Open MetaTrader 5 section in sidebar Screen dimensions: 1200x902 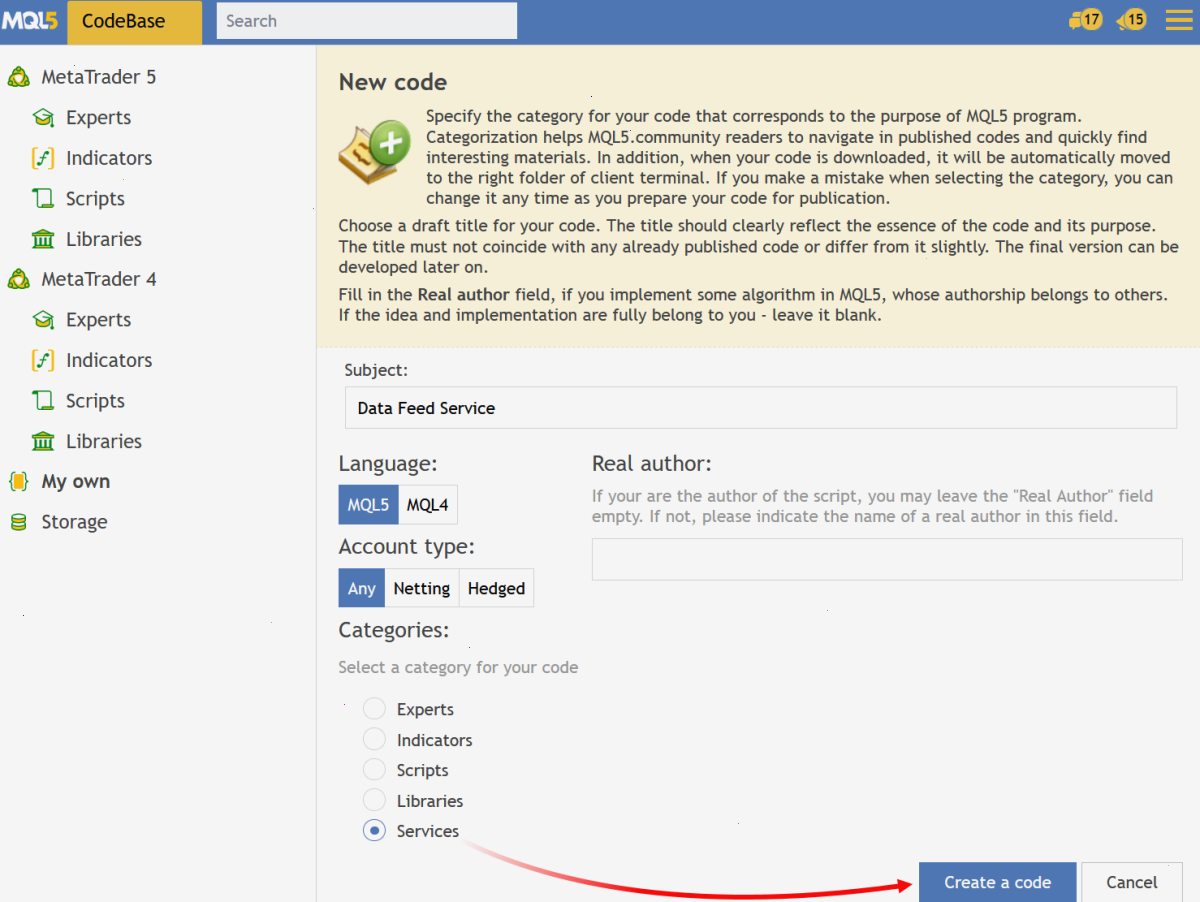pos(99,77)
